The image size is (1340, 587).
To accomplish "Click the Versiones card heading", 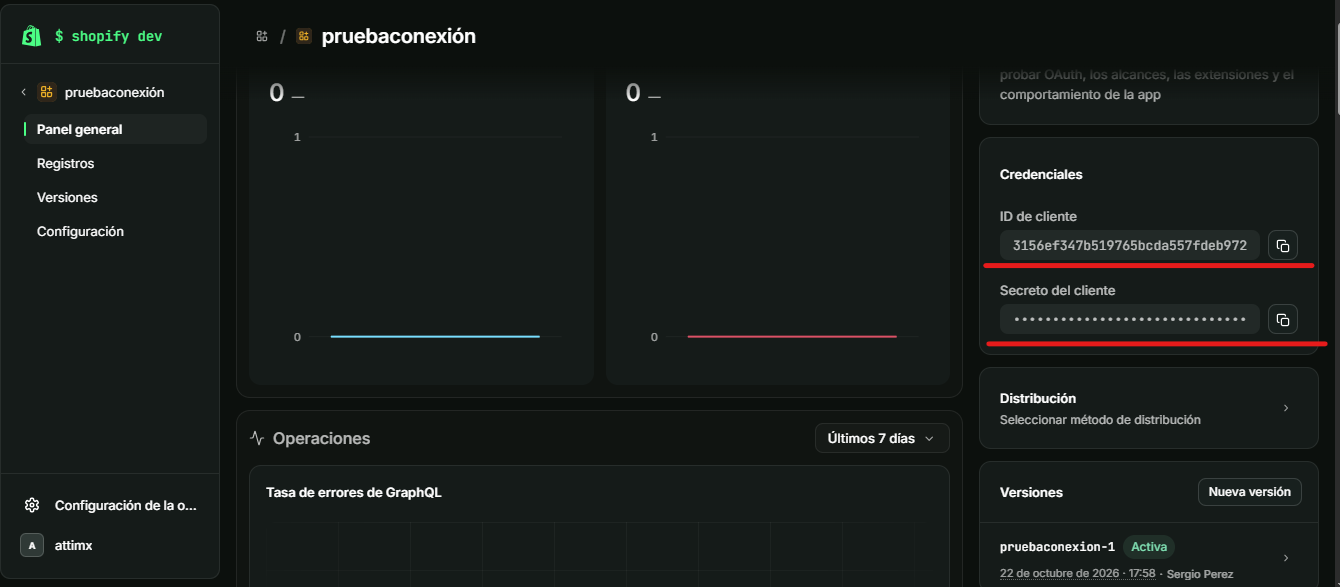I will 1031,492.
